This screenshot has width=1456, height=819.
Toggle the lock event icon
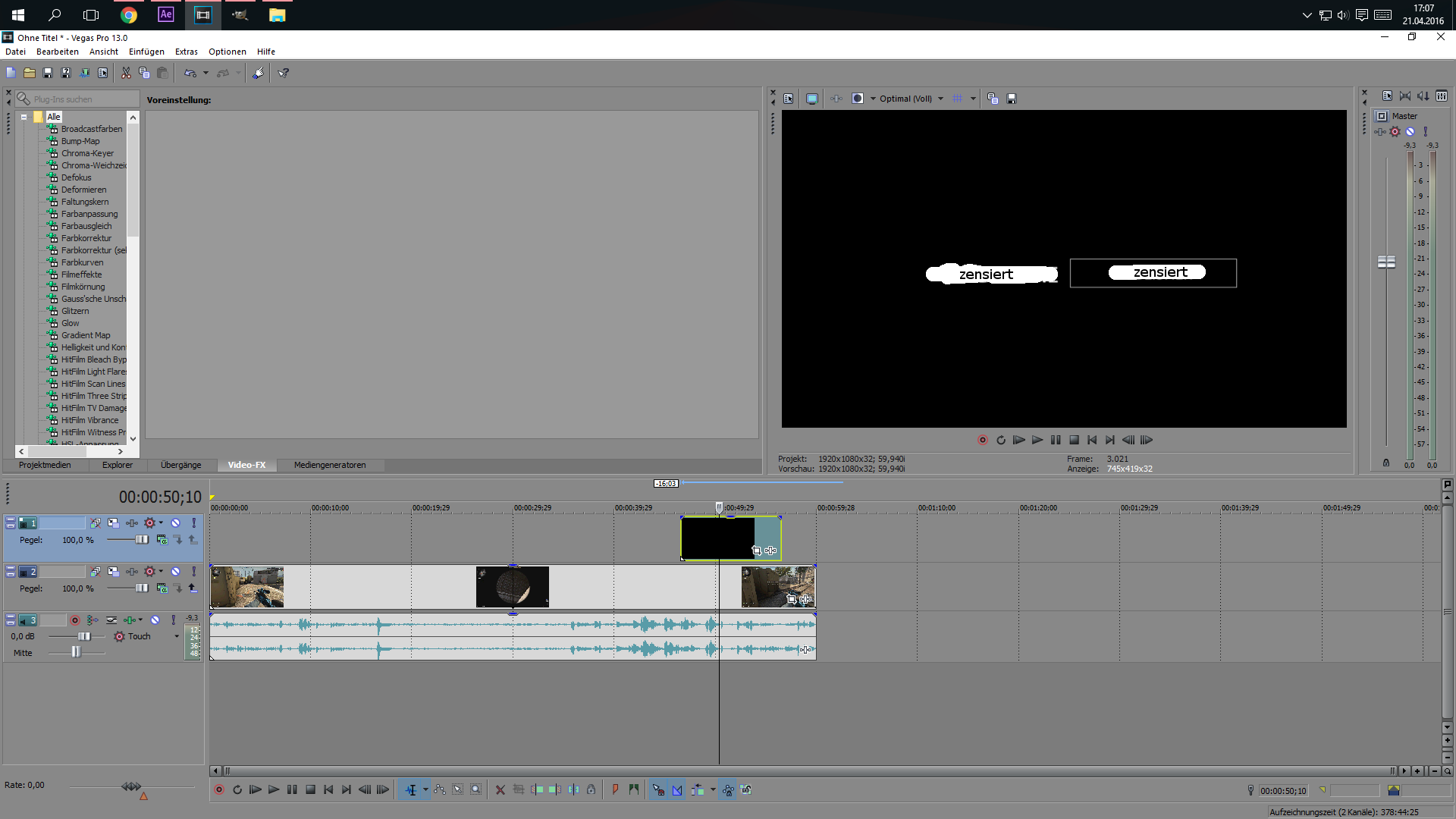(x=591, y=790)
